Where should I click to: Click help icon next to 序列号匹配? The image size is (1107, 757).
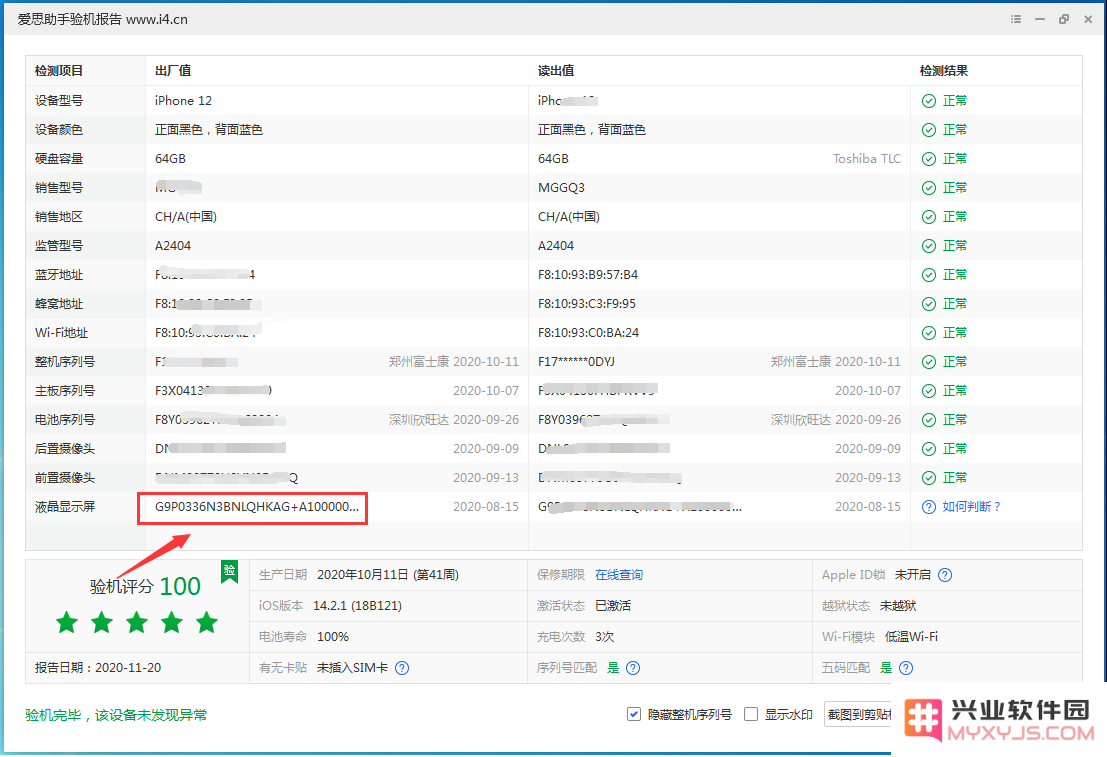(633, 668)
